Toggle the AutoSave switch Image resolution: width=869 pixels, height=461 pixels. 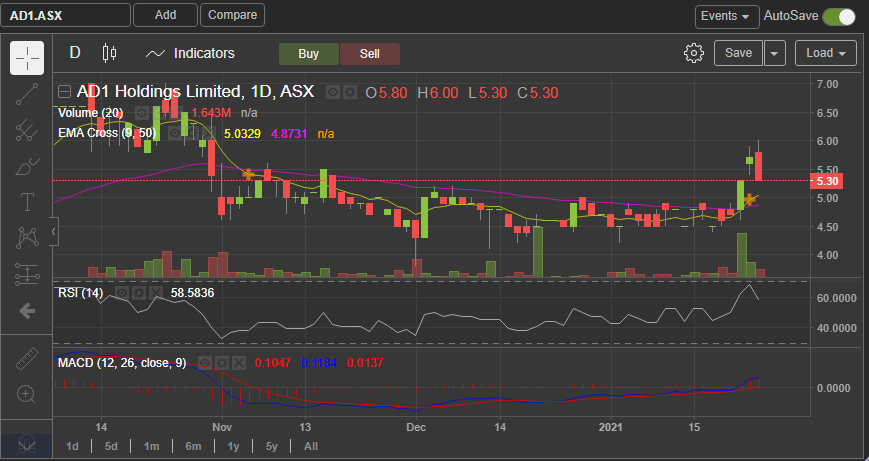(x=839, y=16)
